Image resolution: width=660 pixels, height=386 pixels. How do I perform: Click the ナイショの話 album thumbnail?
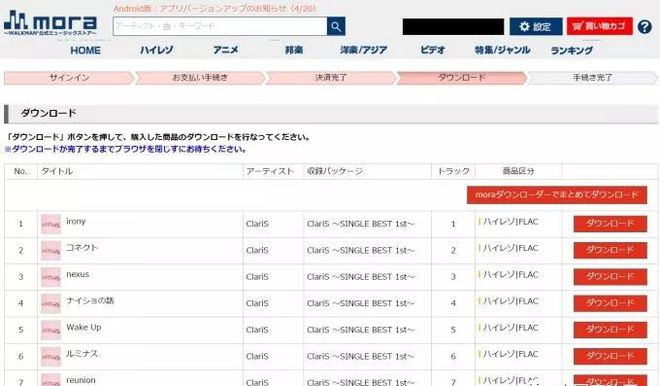(x=51, y=303)
